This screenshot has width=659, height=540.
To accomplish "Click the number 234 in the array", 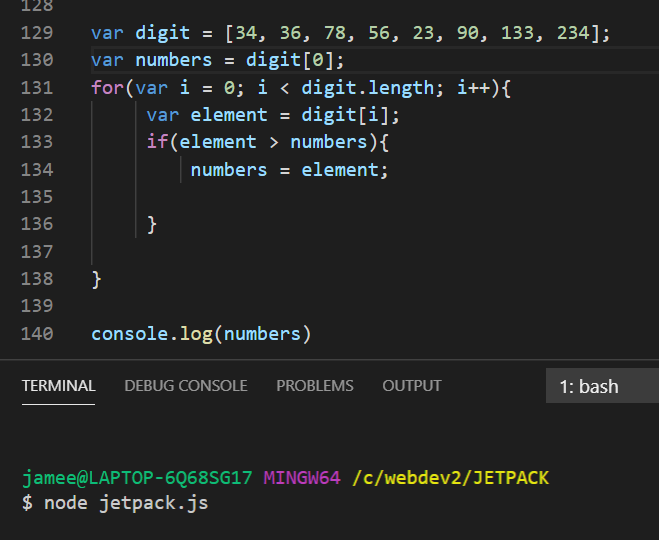I will point(574,33).
